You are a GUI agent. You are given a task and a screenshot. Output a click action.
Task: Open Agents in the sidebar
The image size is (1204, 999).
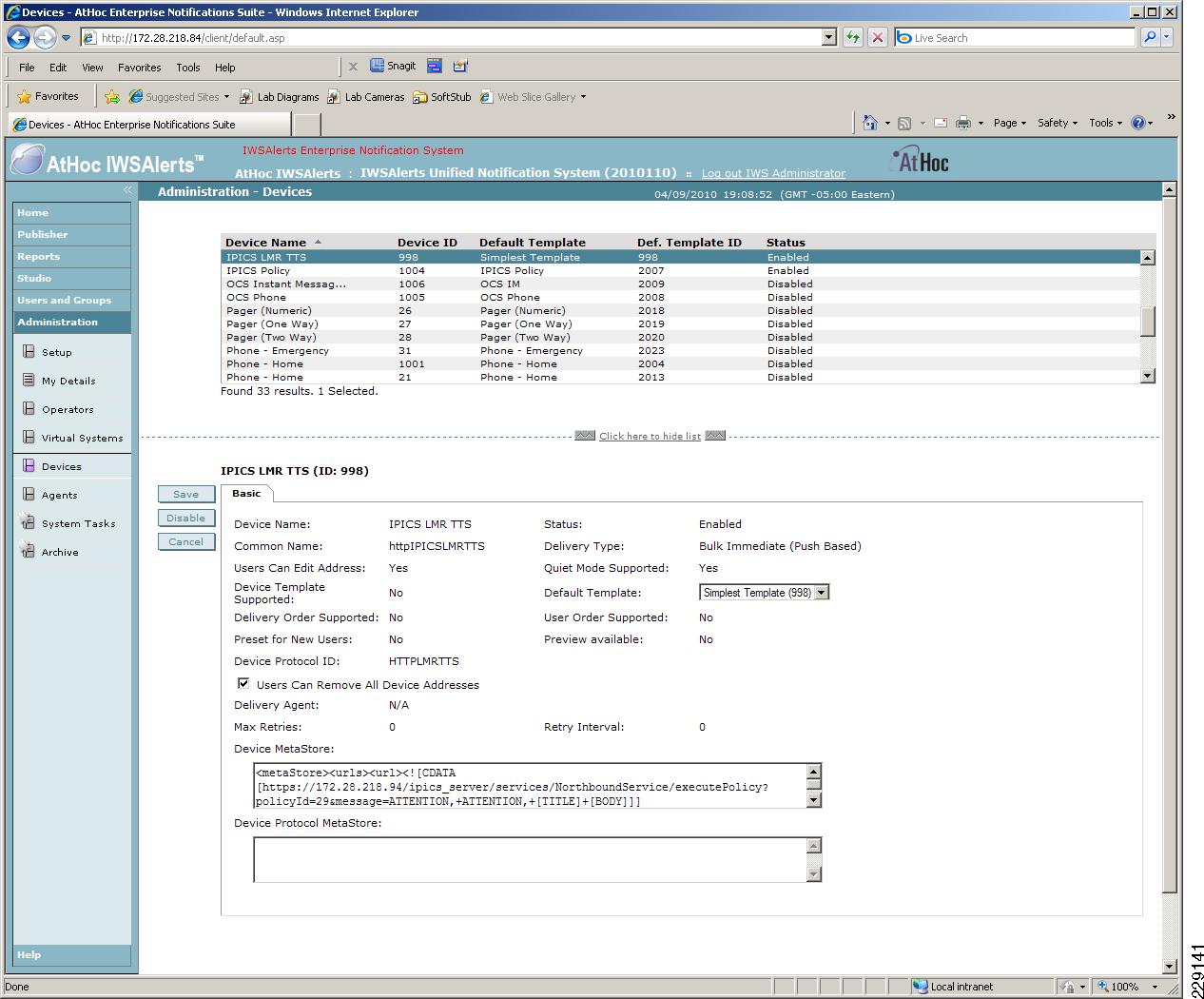click(x=60, y=495)
